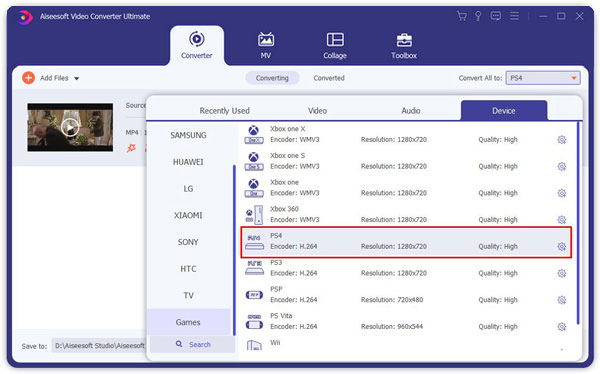Expand the Add Files dropdown arrow
600x374 pixels.
pos(77,78)
